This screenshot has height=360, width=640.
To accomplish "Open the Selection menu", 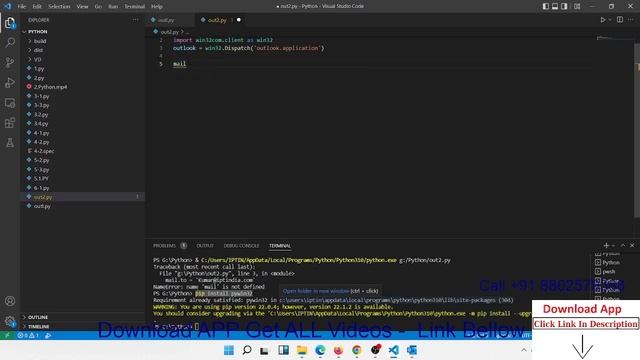I will (x=59, y=6).
